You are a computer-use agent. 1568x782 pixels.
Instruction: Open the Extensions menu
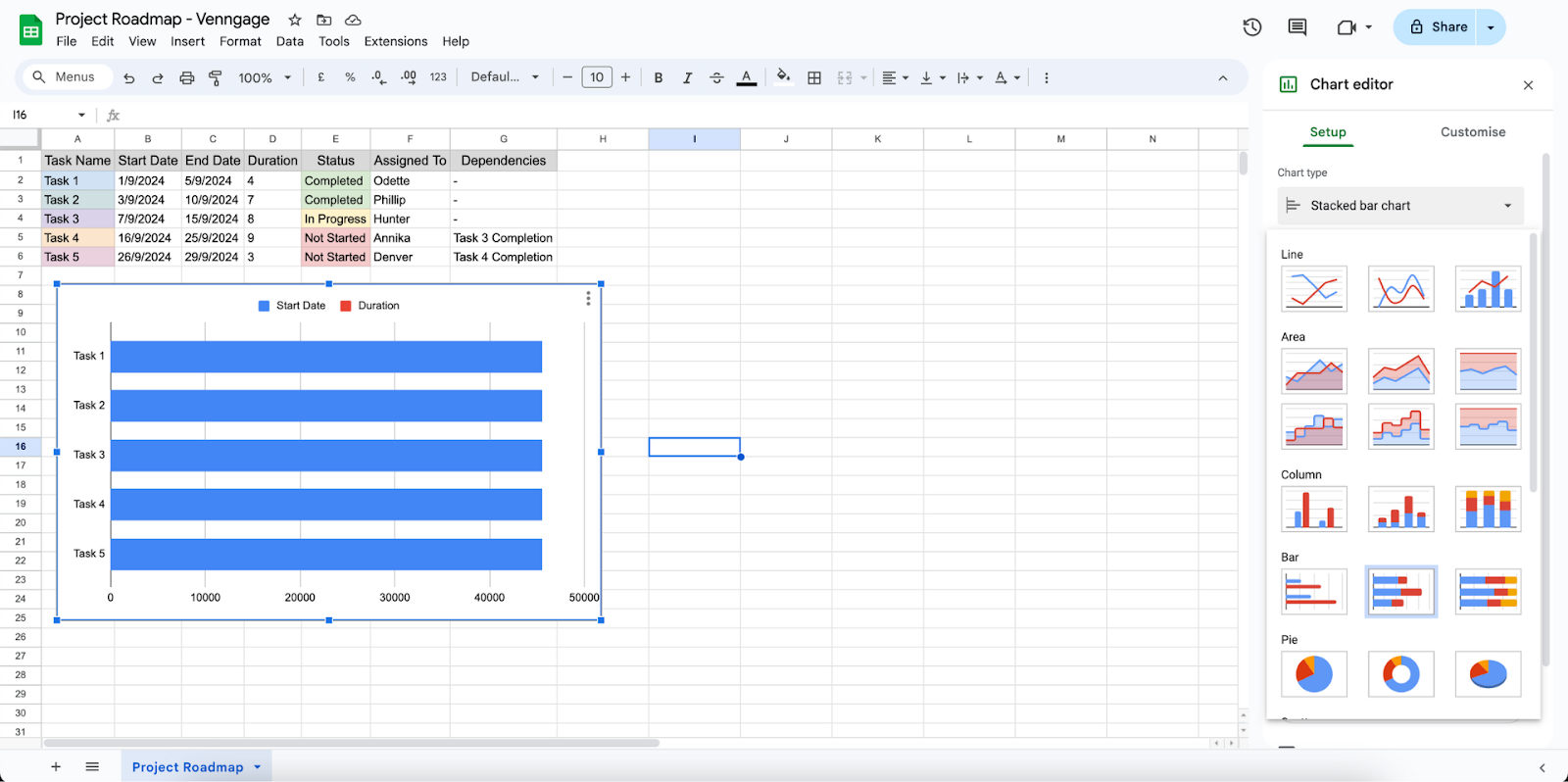click(x=396, y=41)
